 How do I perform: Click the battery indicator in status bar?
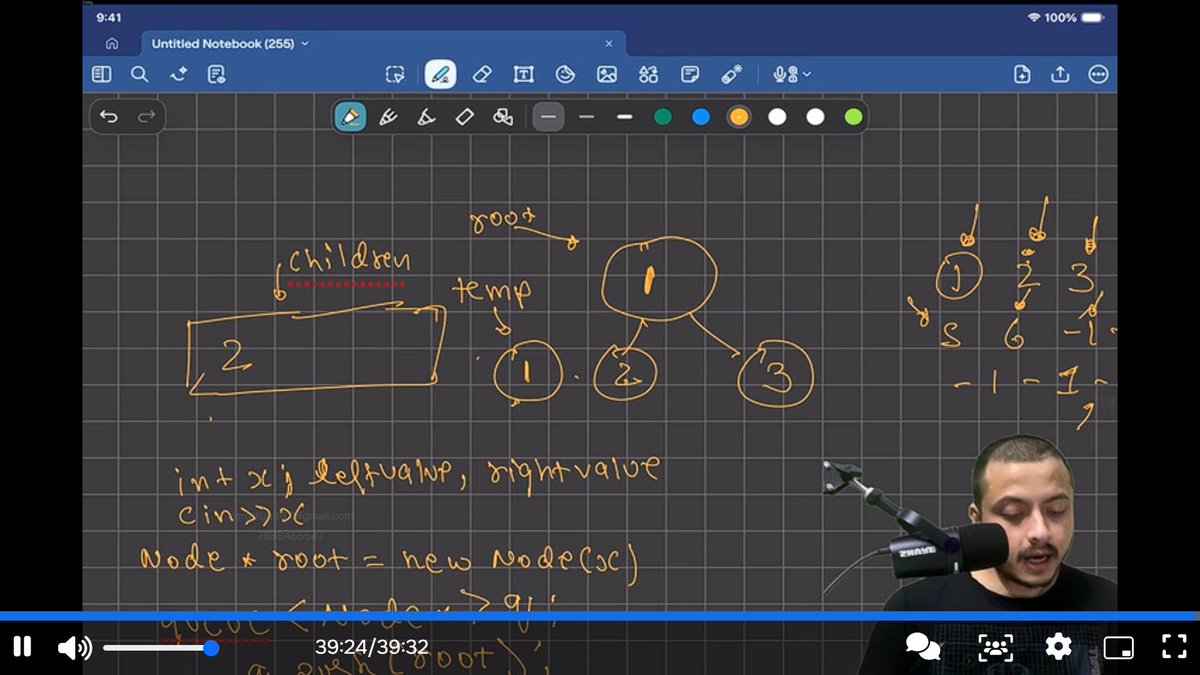pyautogui.click(x=1091, y=18)
